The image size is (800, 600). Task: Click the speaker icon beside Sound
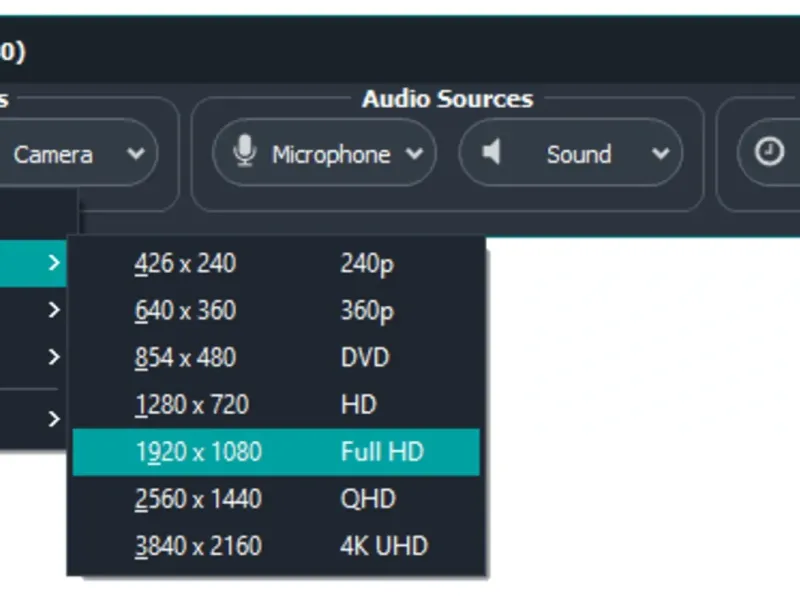pos(491,153)
